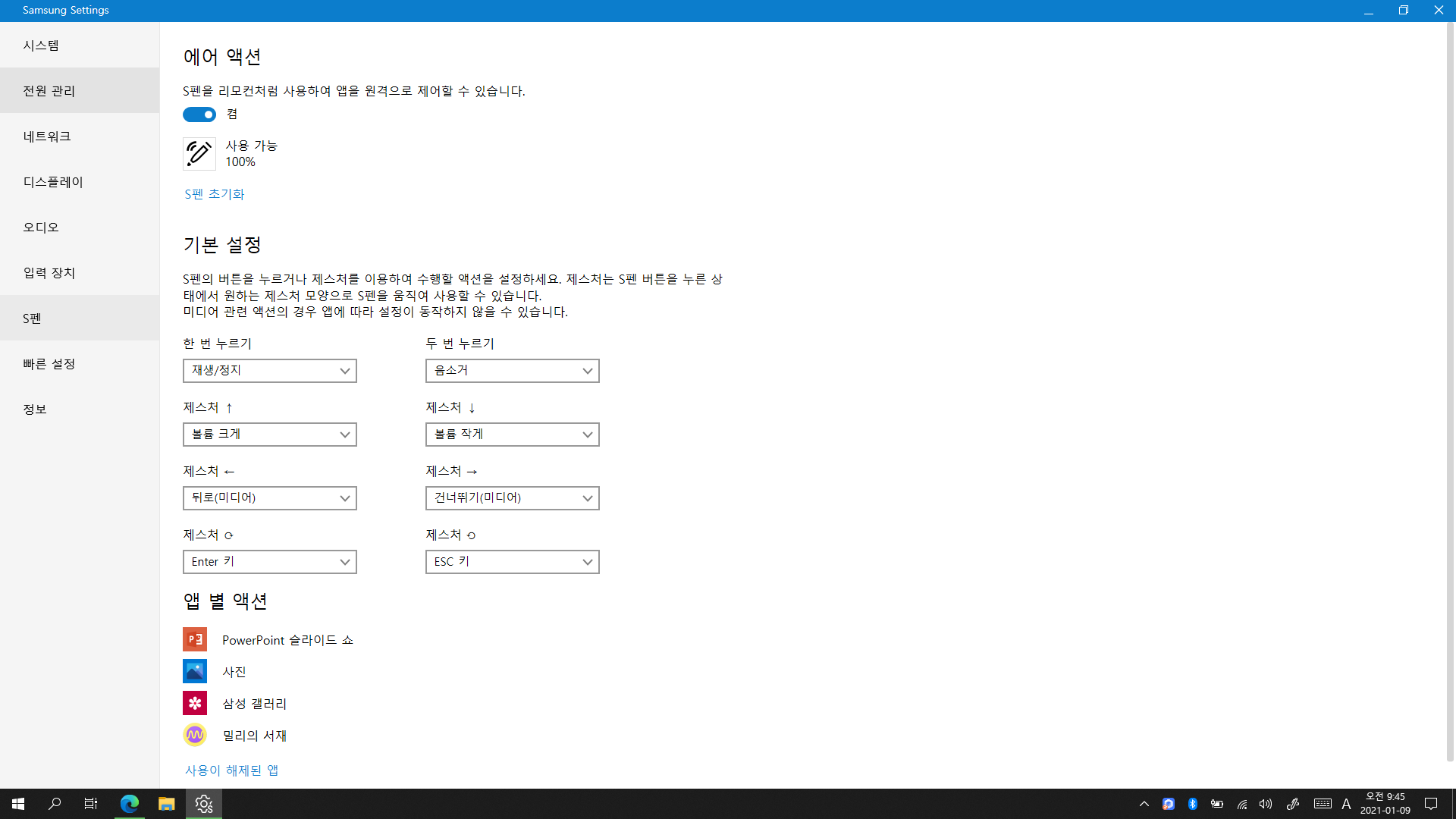Open the 밀리의 서재 app icon
Image resolution: width=1456 pixels, height=819 pixels.
coord(195,735)
